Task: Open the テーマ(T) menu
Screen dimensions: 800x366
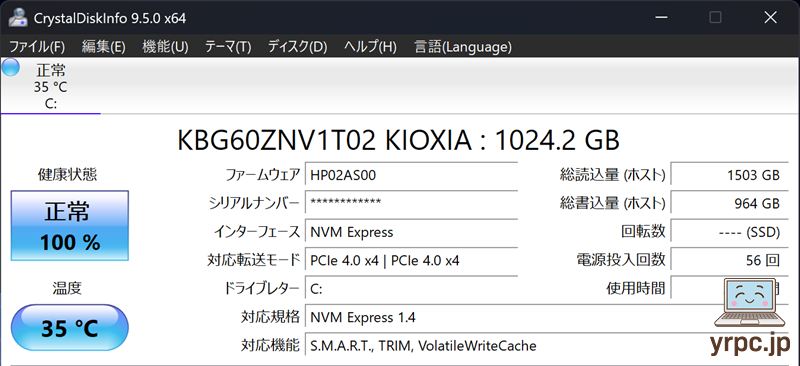Action: pyautogui.click(x=228, y=47)
